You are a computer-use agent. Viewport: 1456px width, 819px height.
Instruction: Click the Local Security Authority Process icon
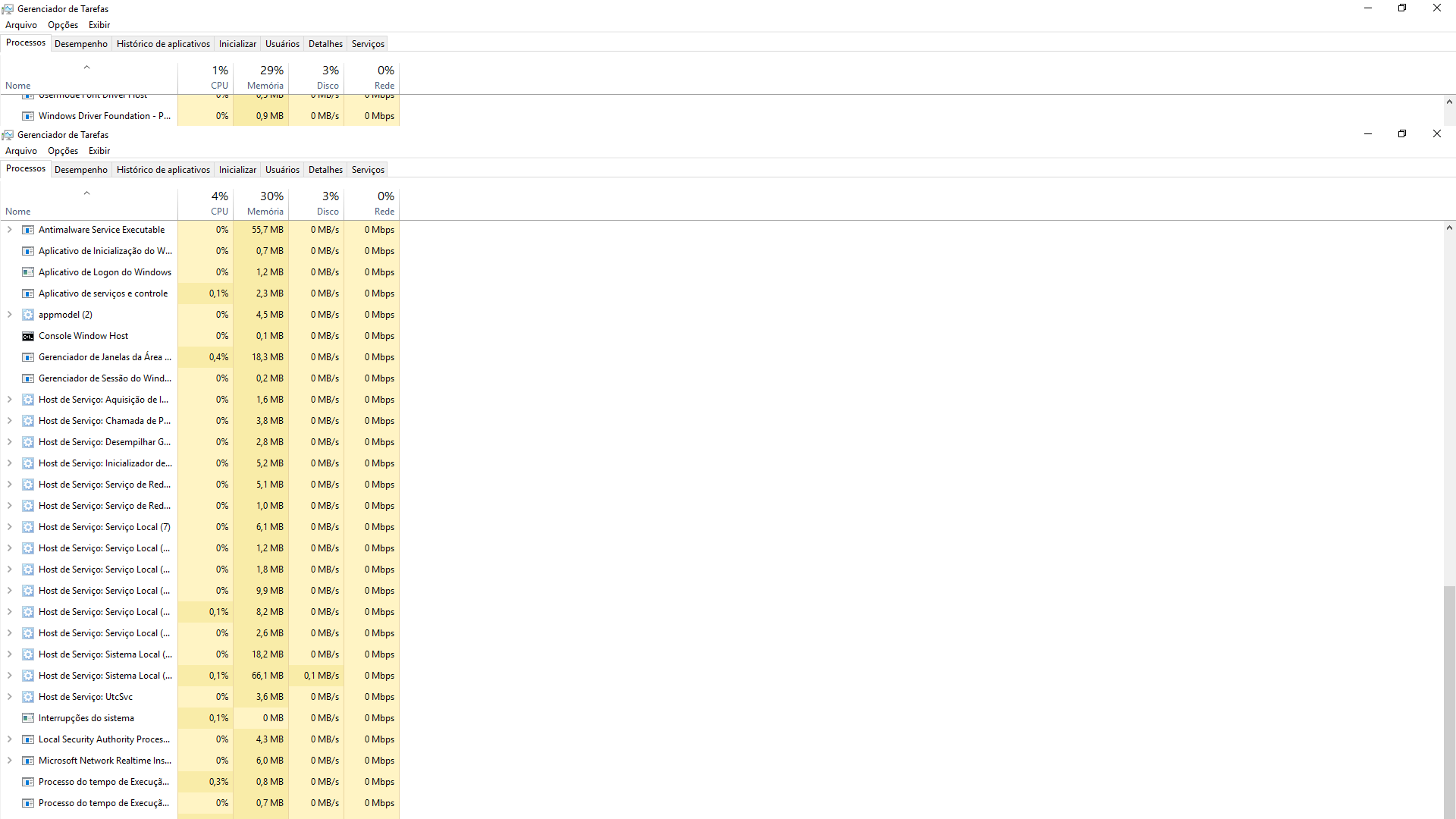28,739
